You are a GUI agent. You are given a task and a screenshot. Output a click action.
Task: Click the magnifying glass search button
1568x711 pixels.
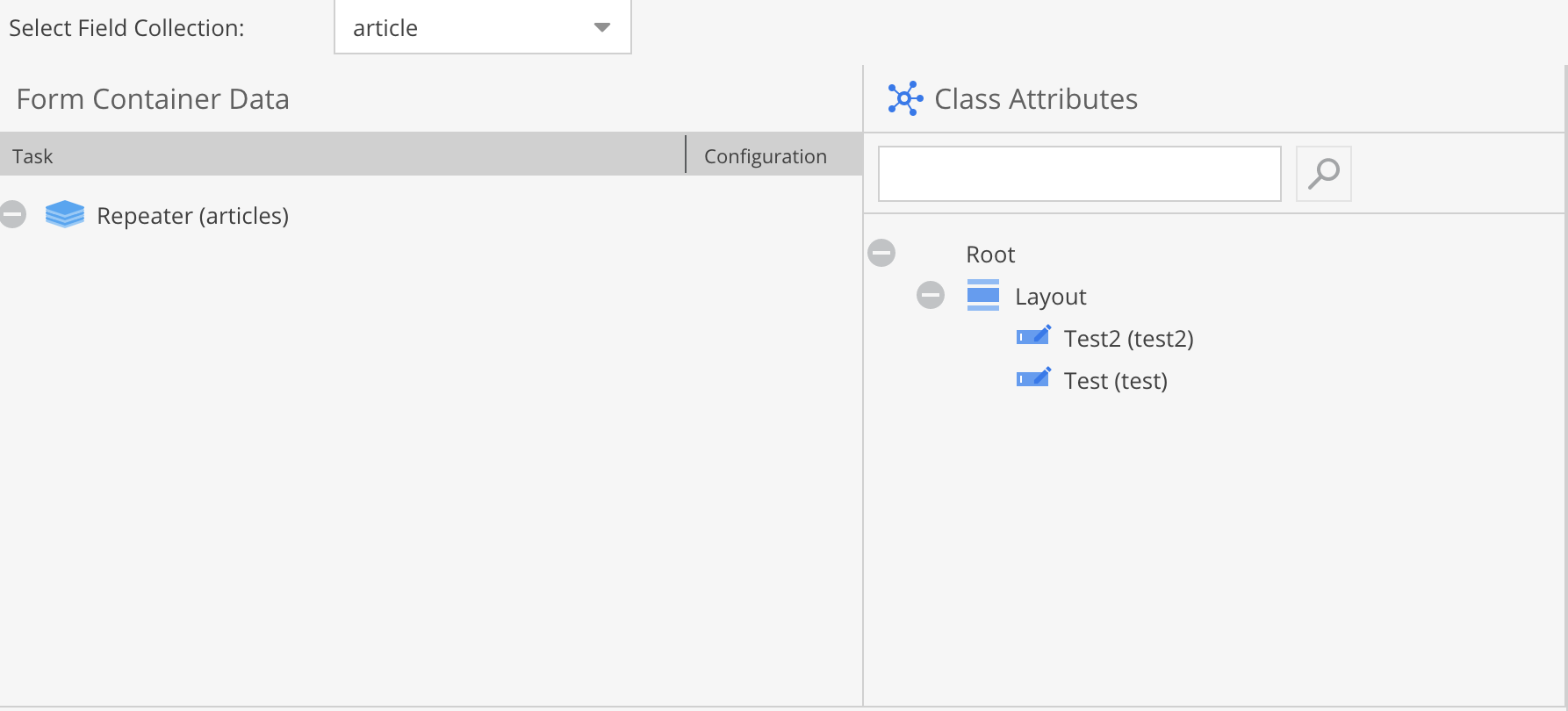(x=1323, y=174)
